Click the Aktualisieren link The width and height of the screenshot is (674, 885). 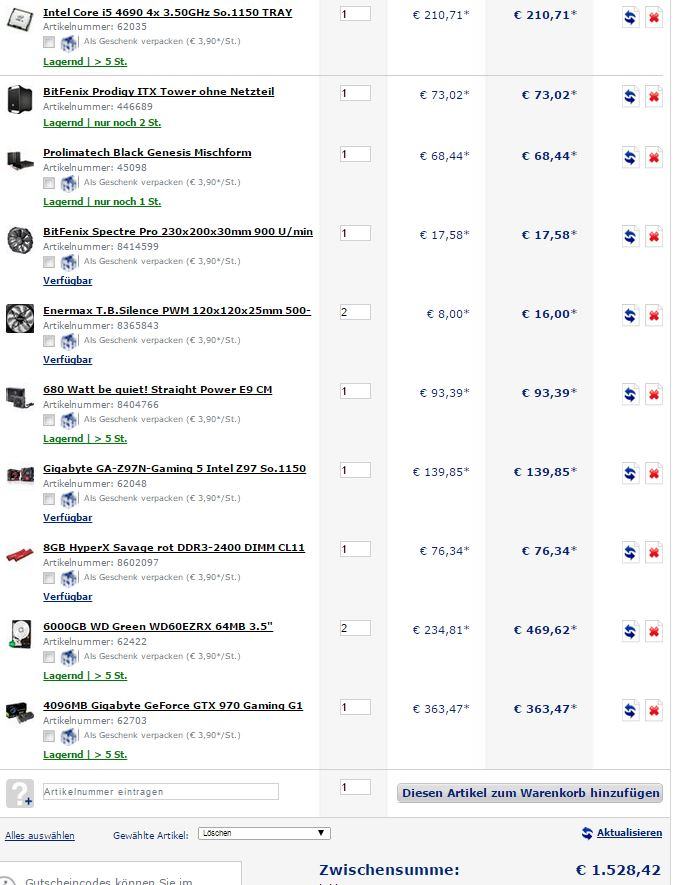629,833
